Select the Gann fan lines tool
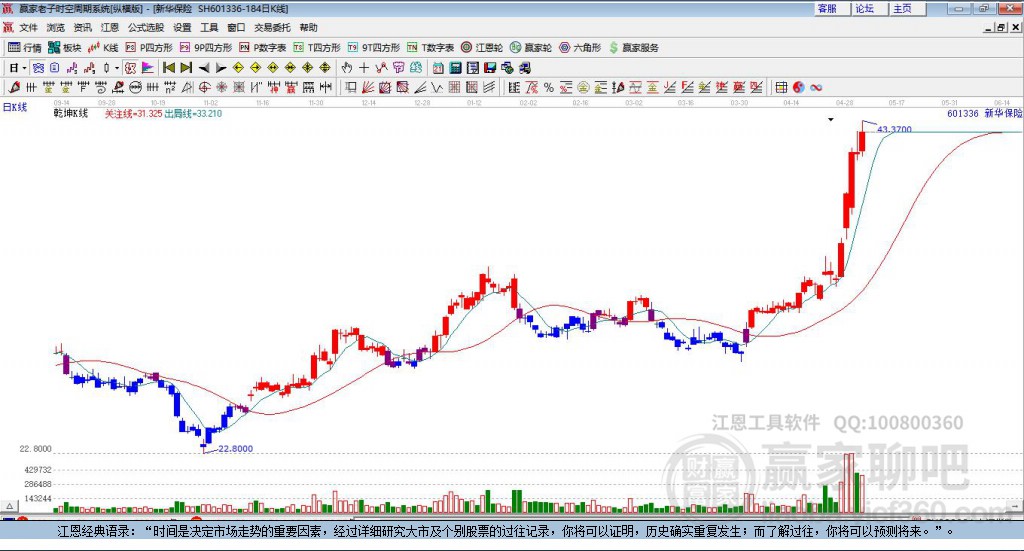 (368, 87)
